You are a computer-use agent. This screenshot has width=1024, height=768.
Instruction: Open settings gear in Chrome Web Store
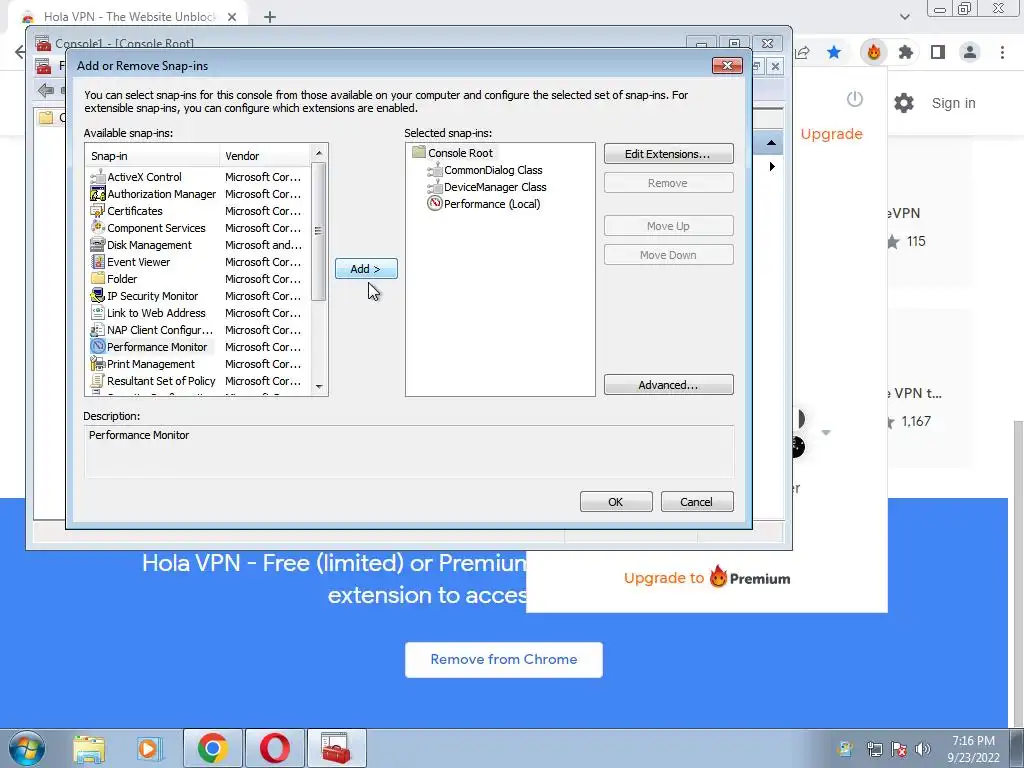pyautogui.click(x=904, y=103)
